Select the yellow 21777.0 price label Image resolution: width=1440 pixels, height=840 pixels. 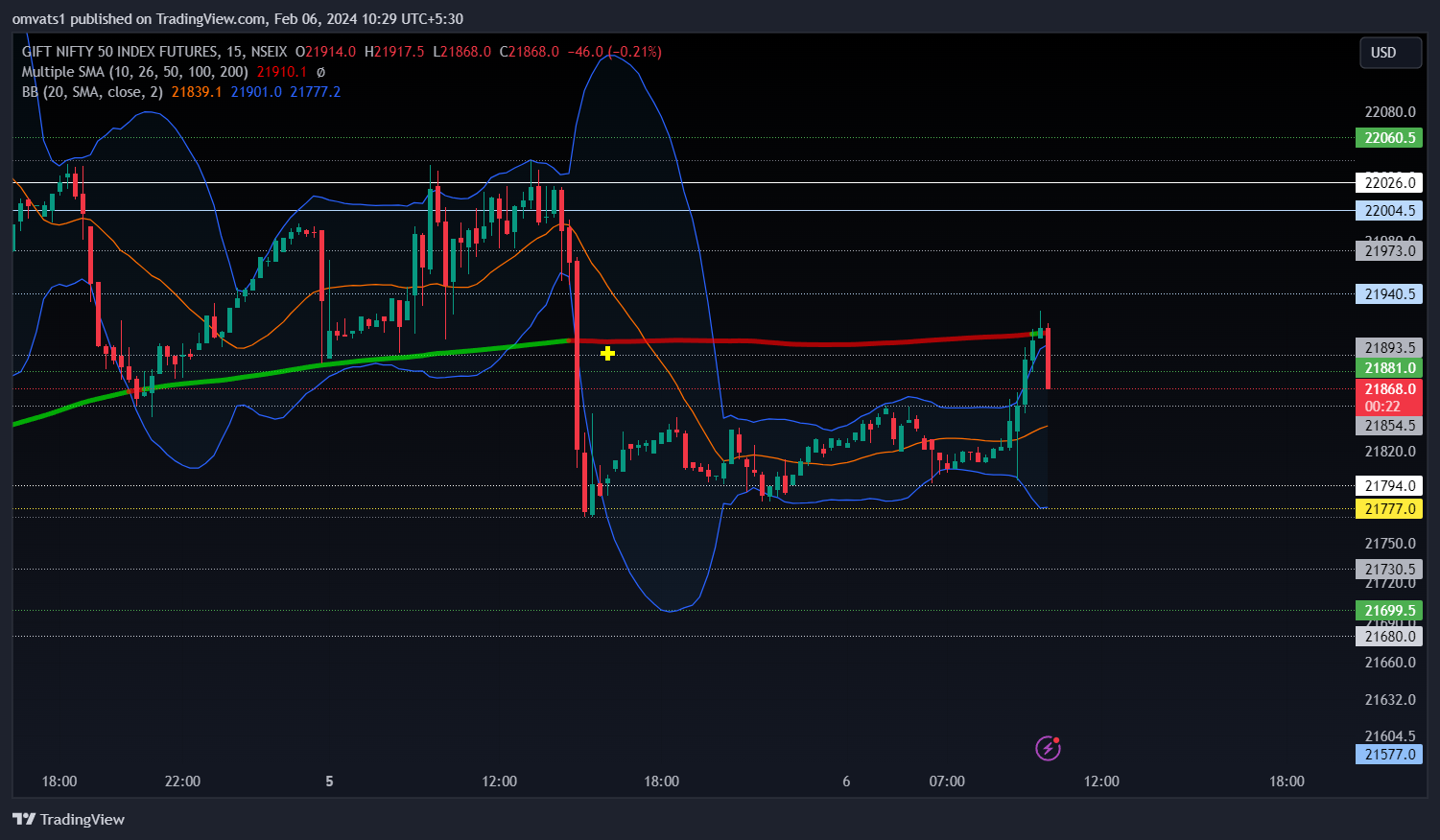pyautogui.click(x=1389, y=509)
